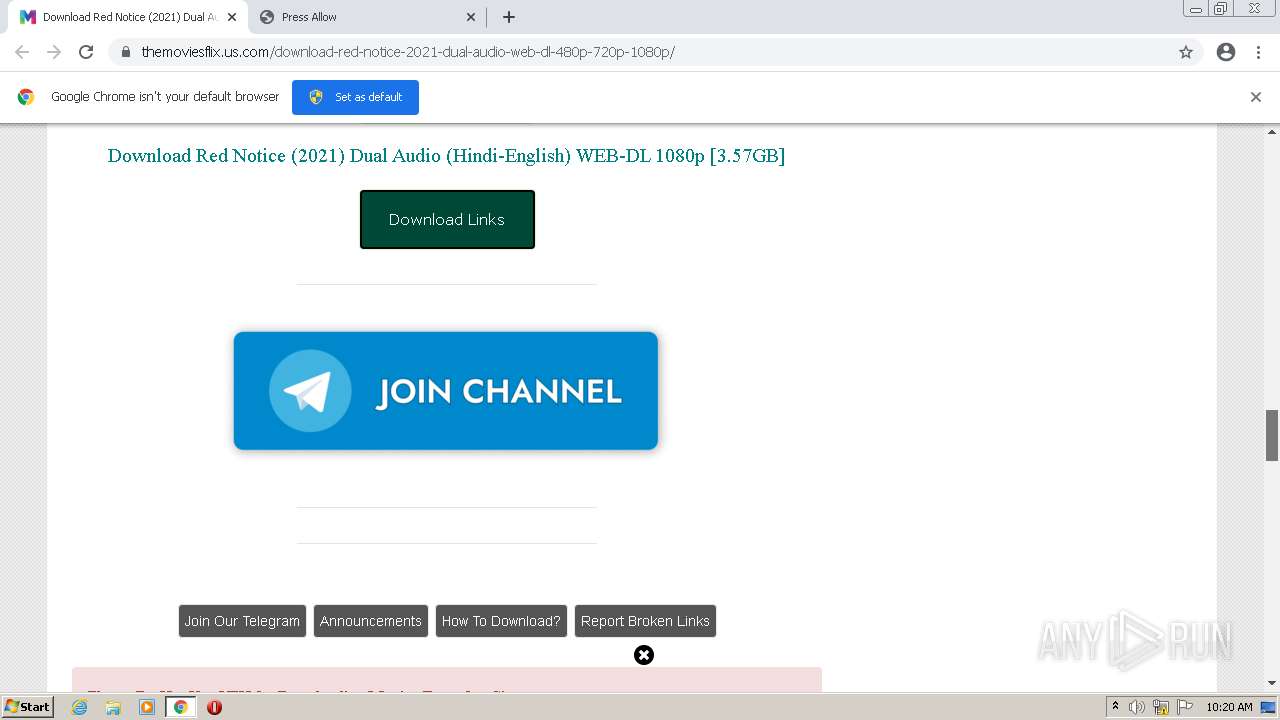Open File Explorer from taskbar

click(113, 707)
